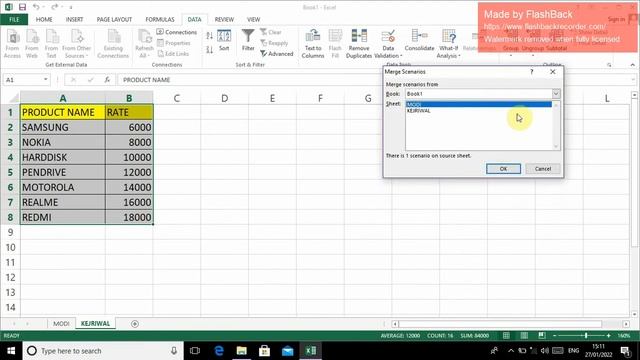Switch to PAGE LAYOUT tab
The image size is (640, 360).
(x=114, y=19)
